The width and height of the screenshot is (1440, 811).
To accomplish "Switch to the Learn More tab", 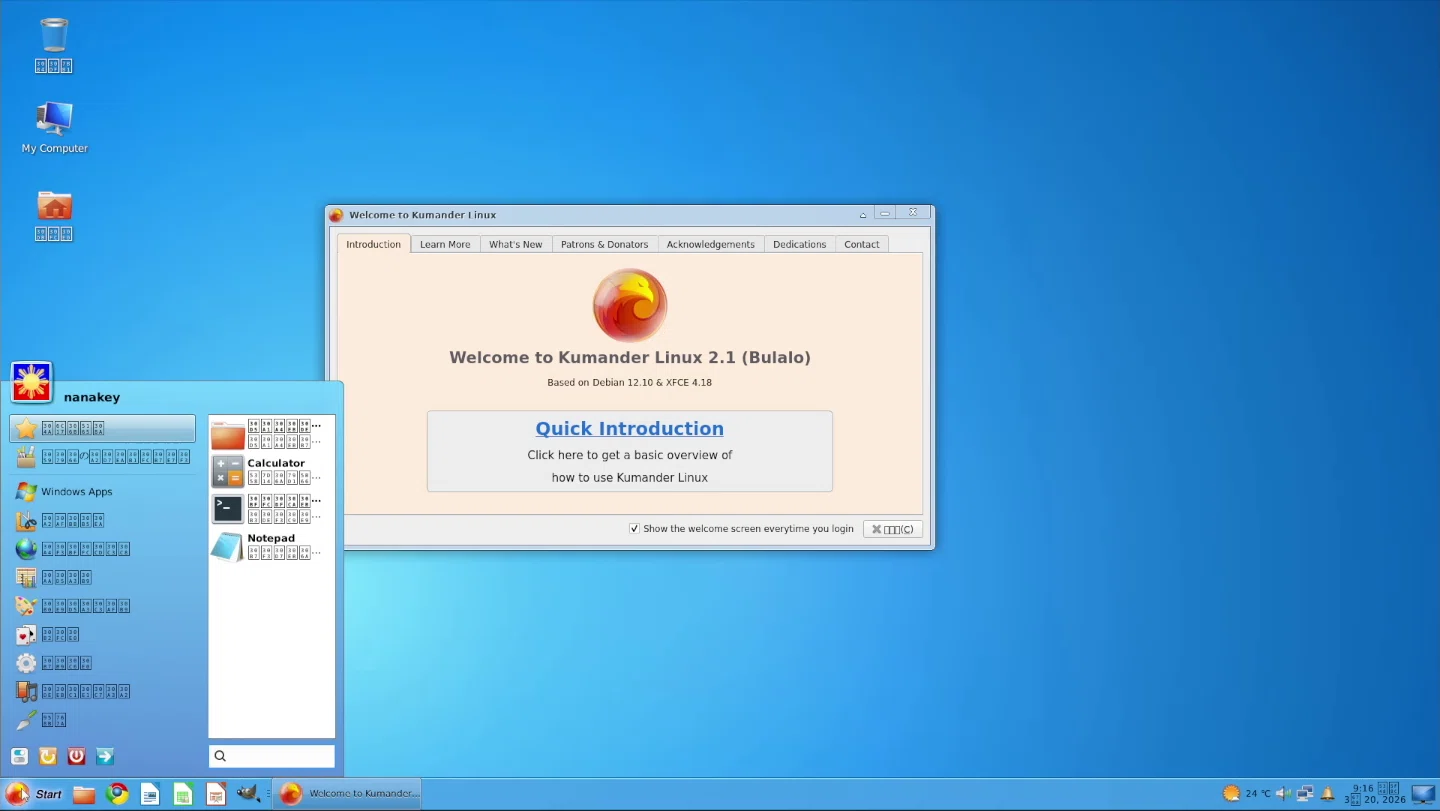I will click(445, 244).
